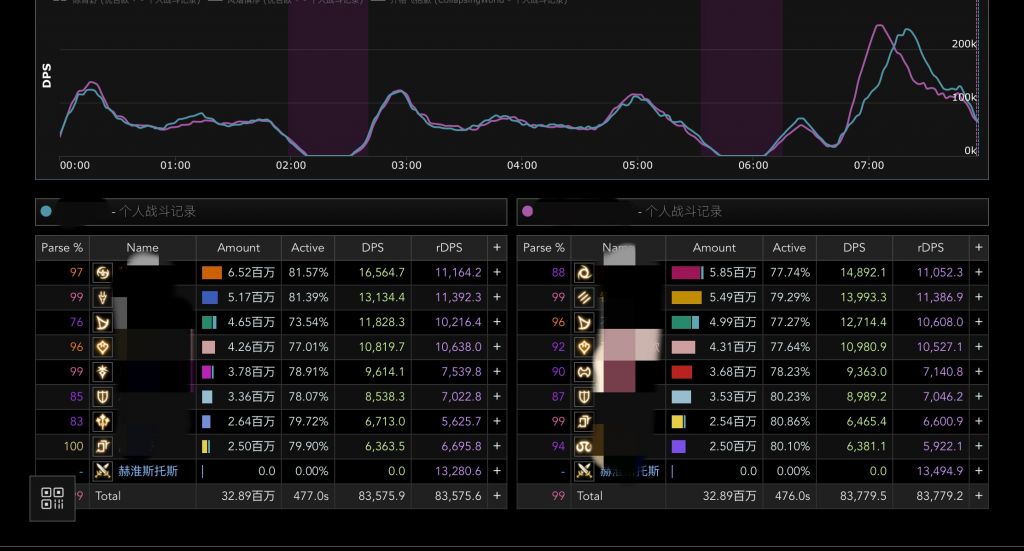This screenshot has height=551, width=1024.
Task: Sort left table by Parse % header
Action: tap(62, 247)
